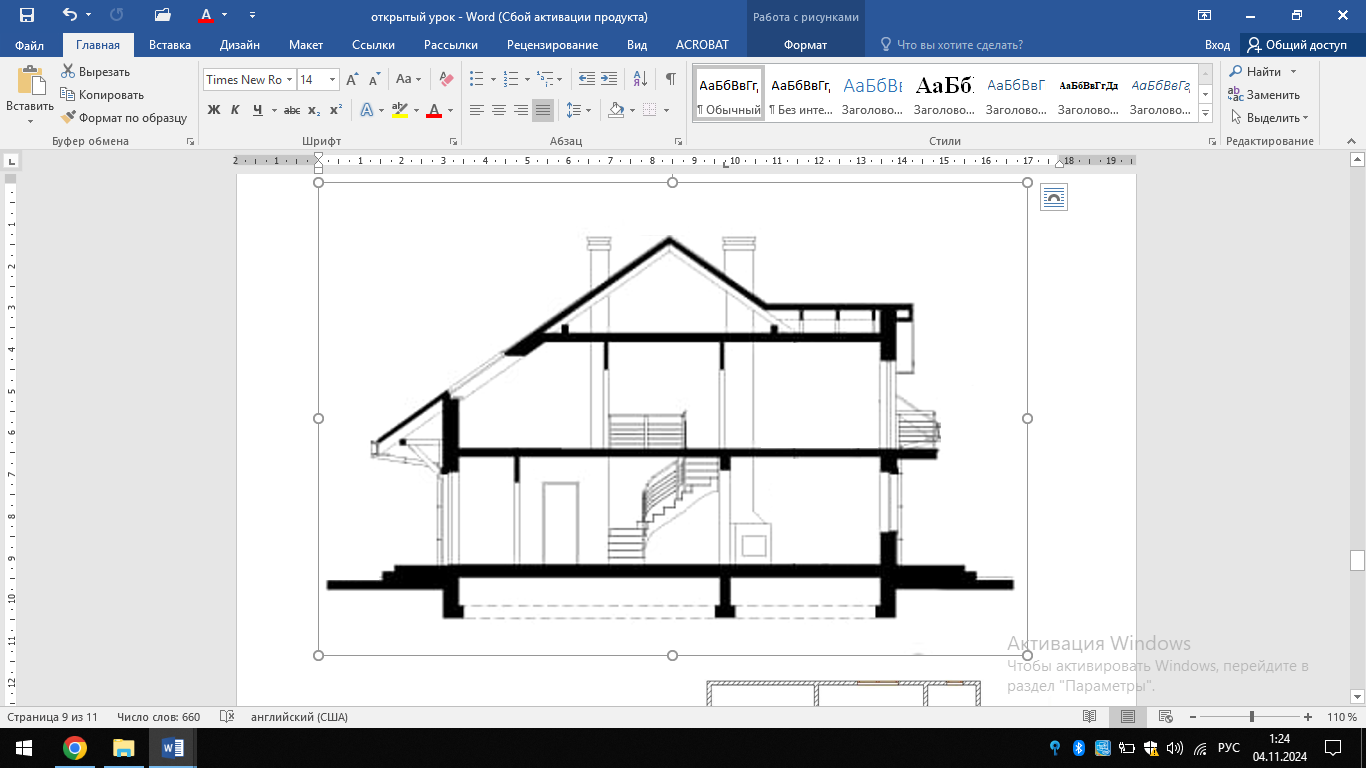Toggle bold formatting (Ж)
The width and height of the screenshot is (1366, 768).
pyautogui.click(x=213, y=110)
